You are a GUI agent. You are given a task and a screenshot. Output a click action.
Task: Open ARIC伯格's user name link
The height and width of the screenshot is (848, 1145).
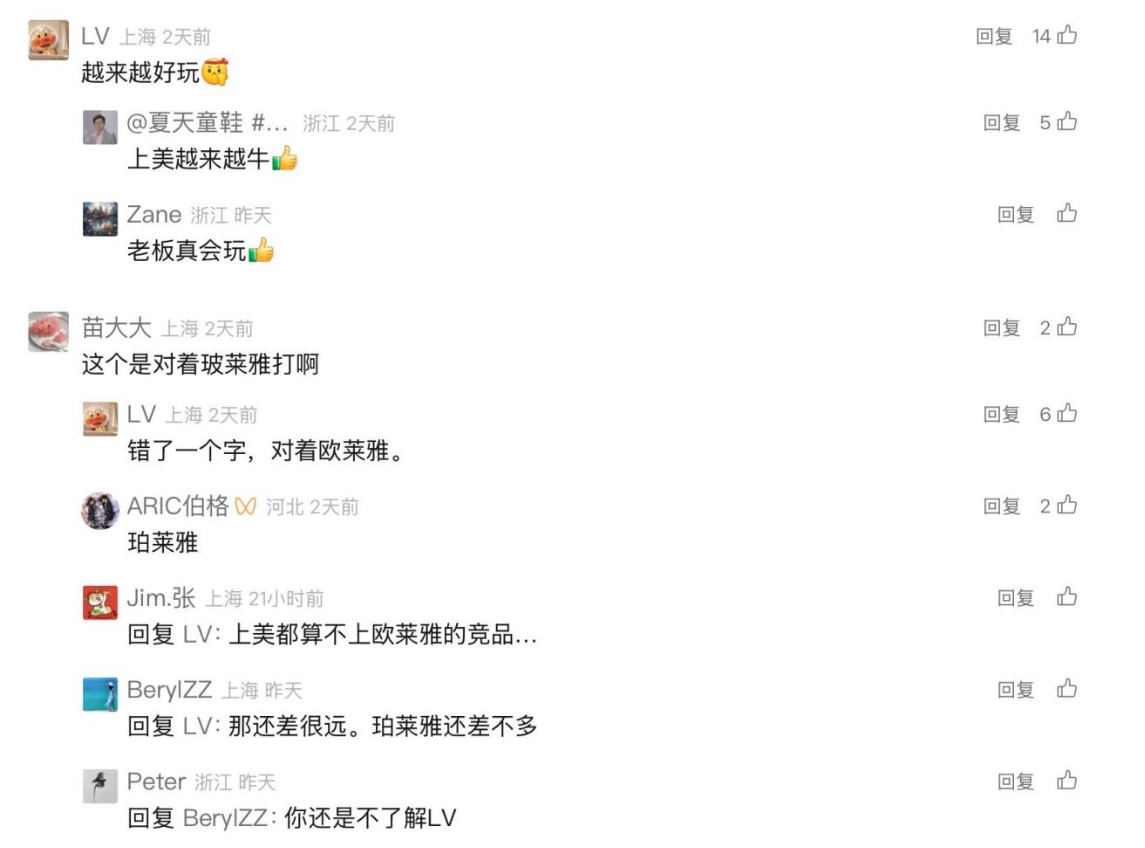177,505
